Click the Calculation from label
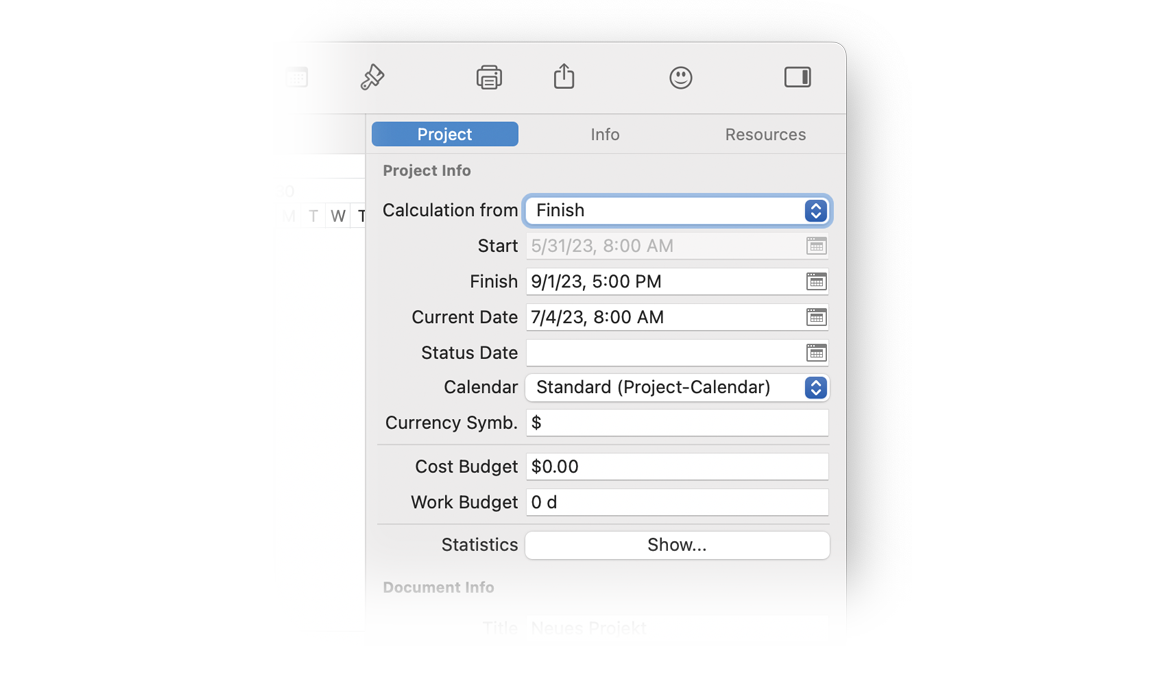1150x698 pixels. [x=450, y=210]
